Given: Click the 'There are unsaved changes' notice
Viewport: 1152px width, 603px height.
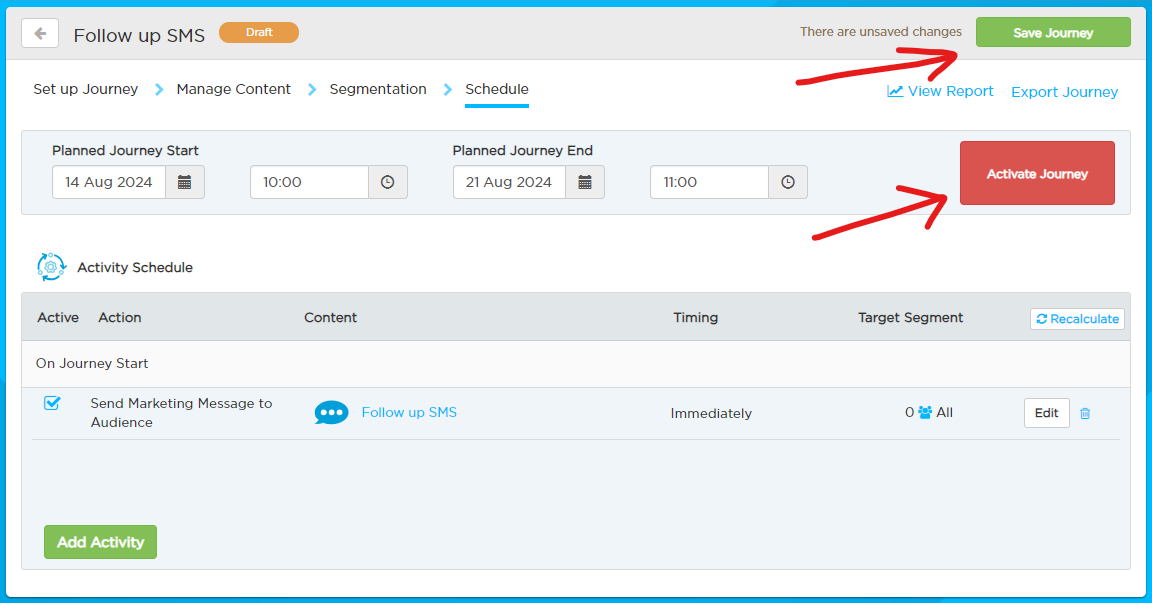Looking at the screenshot, I should click(881, 32).
